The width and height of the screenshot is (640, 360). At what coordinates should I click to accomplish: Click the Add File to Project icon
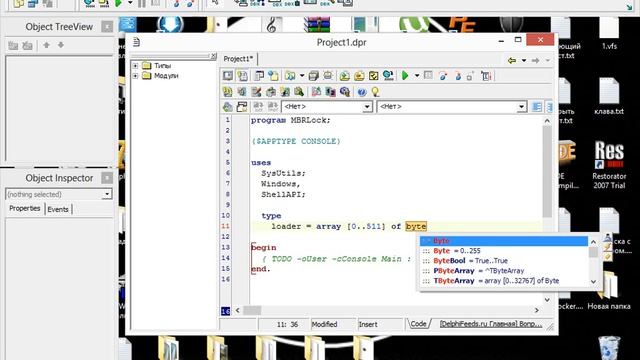click(344, 76)
